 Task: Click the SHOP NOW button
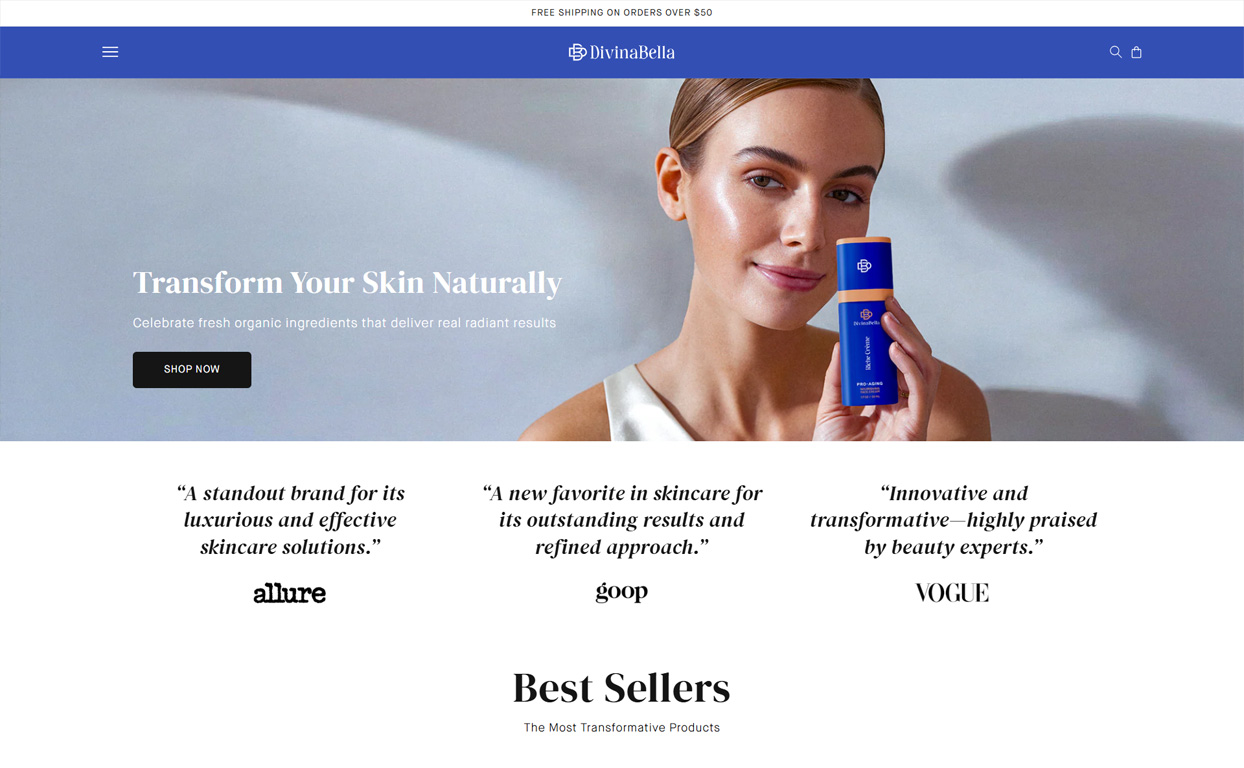coord(192,370)
